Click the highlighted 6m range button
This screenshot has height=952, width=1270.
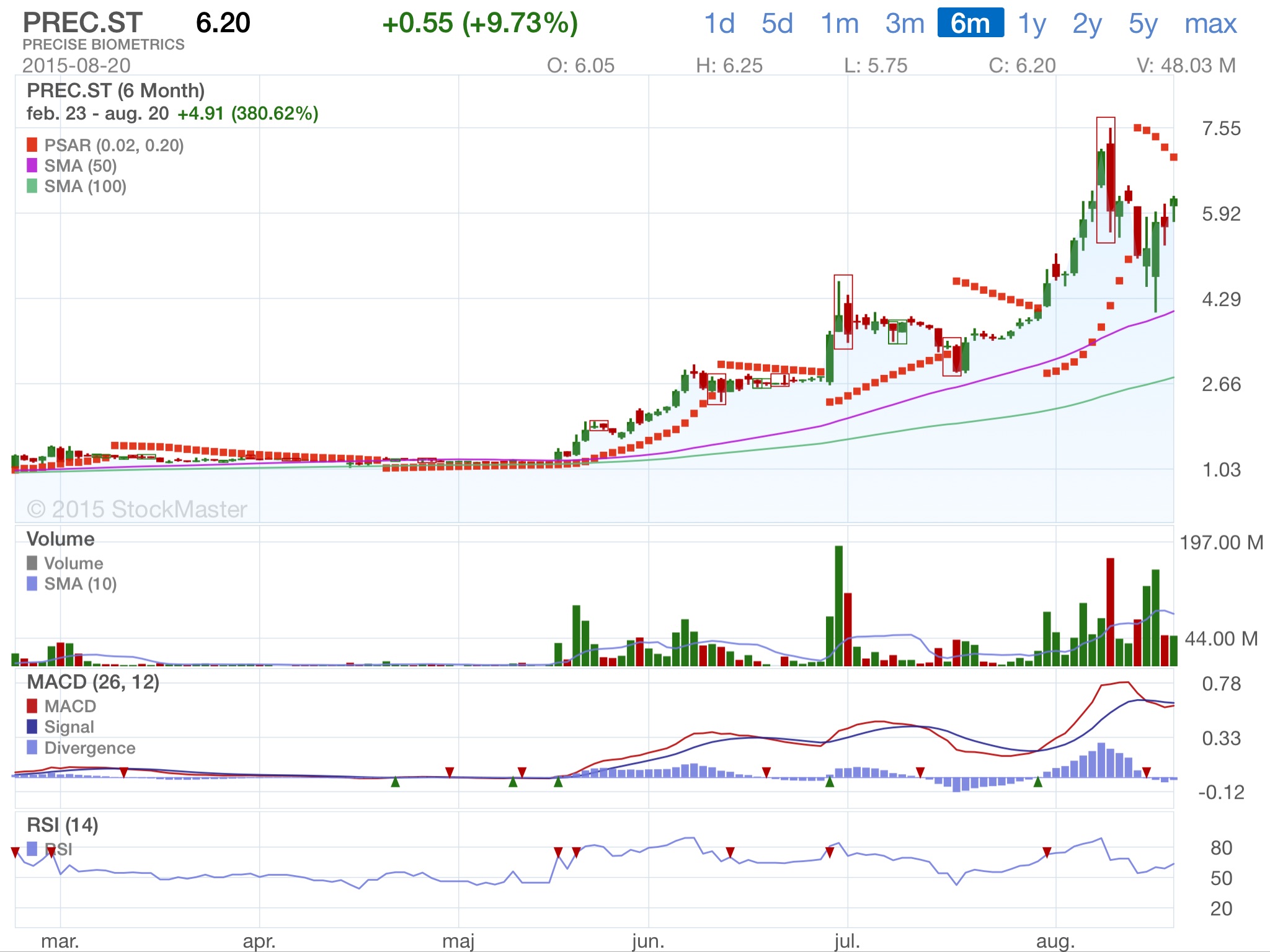coord(970,24)
